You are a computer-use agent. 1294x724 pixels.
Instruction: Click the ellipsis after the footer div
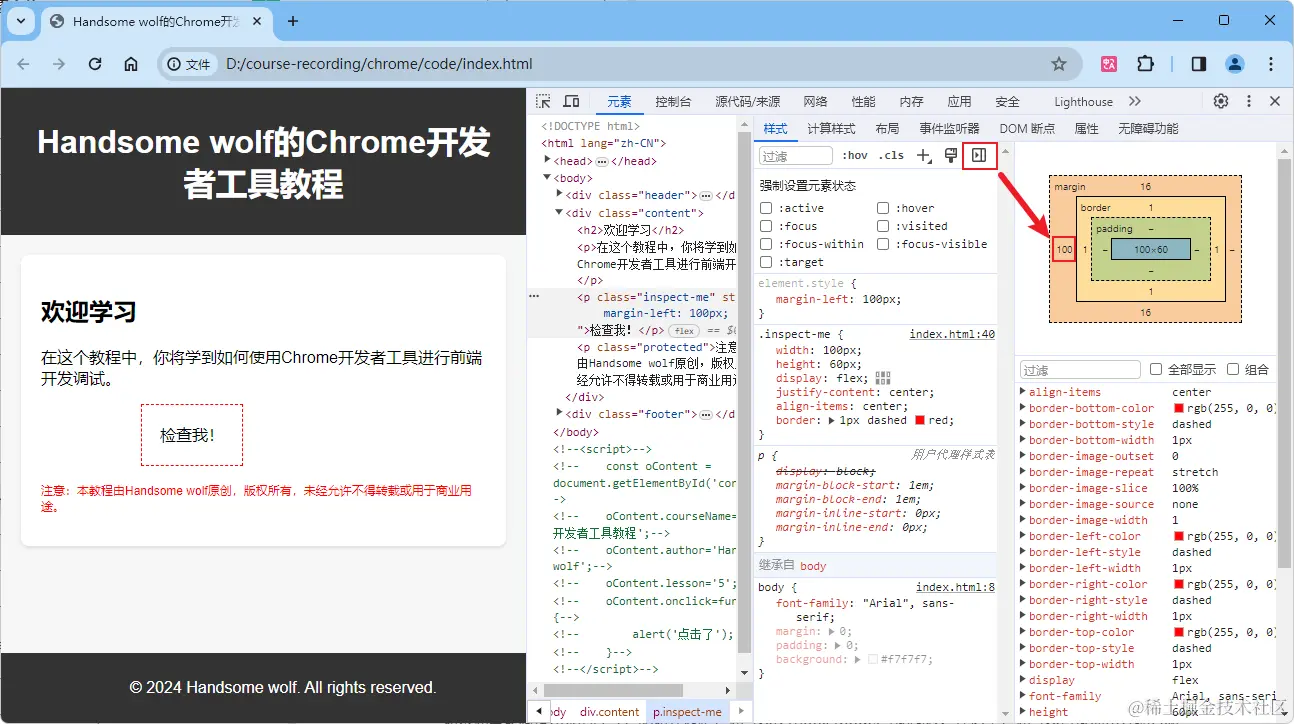[706, 414]
